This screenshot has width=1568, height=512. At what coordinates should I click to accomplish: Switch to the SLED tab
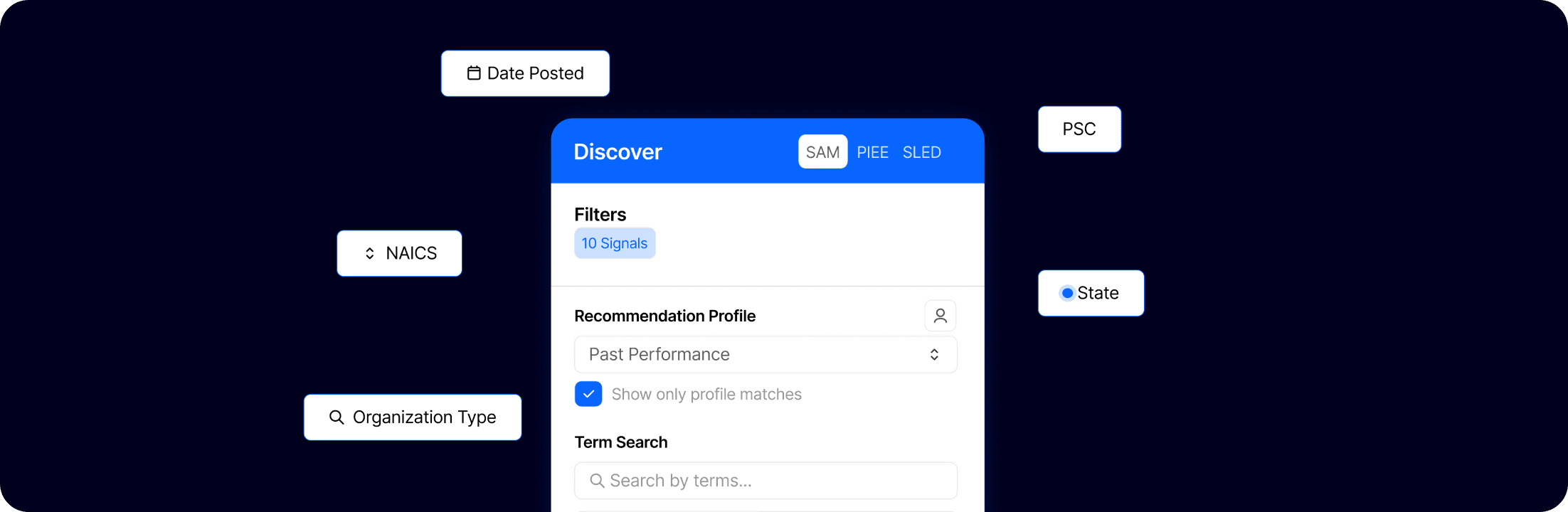pos(921,152)
